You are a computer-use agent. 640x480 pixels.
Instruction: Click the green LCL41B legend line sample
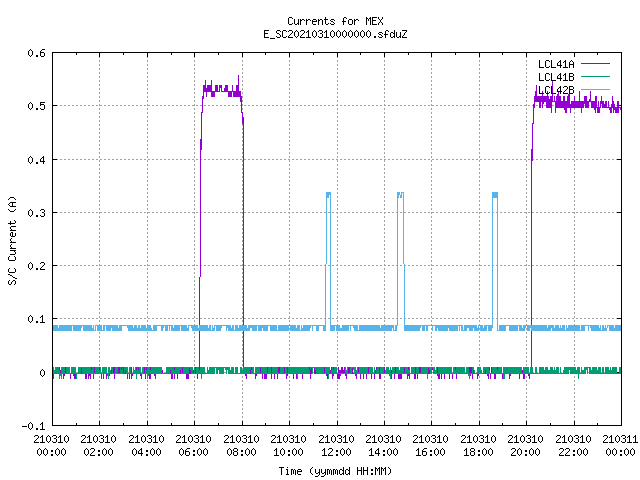(x=595, y=77)
